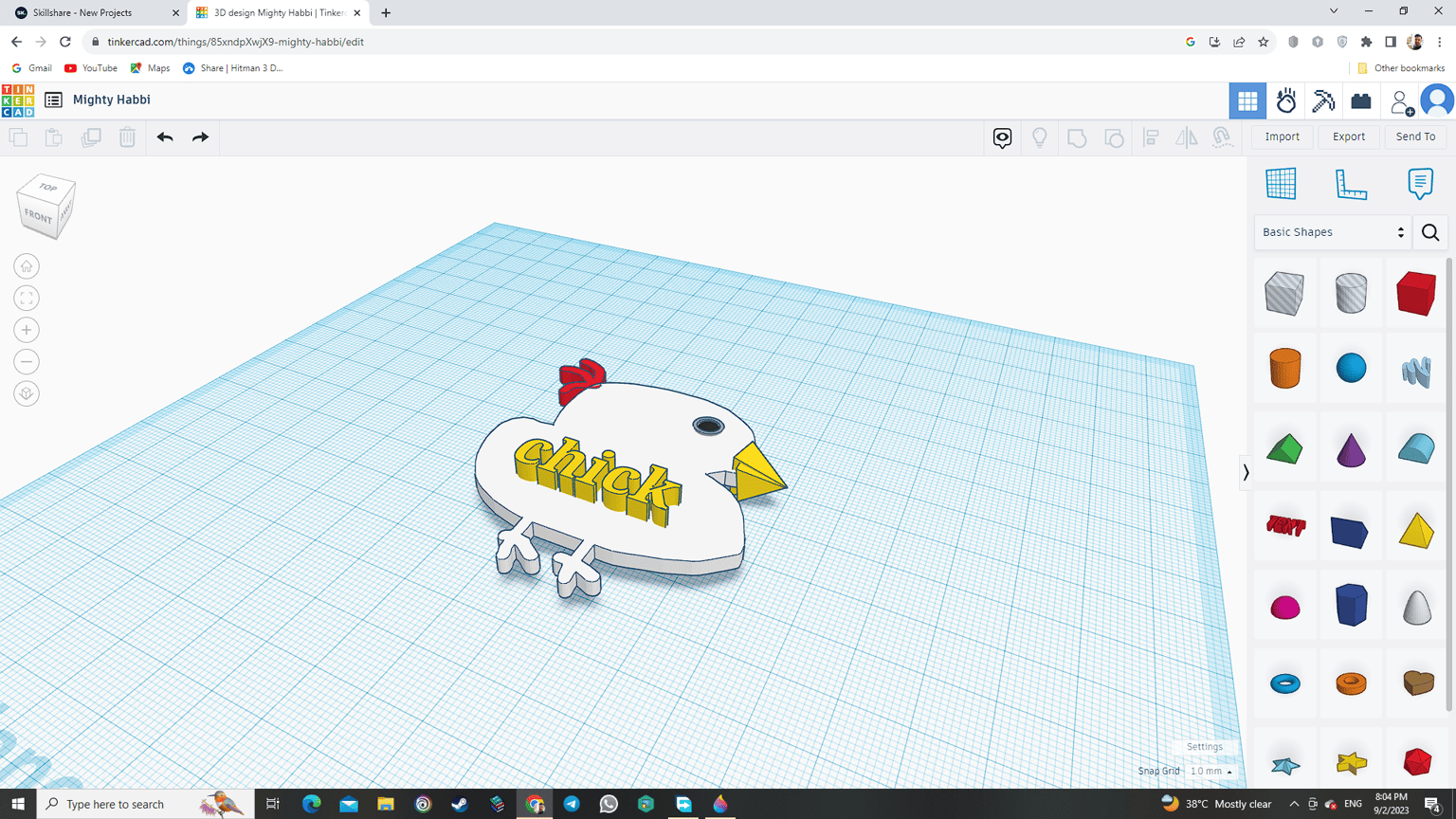
Task: Select the Notes tool
Action: click(x=1420, y=183)
